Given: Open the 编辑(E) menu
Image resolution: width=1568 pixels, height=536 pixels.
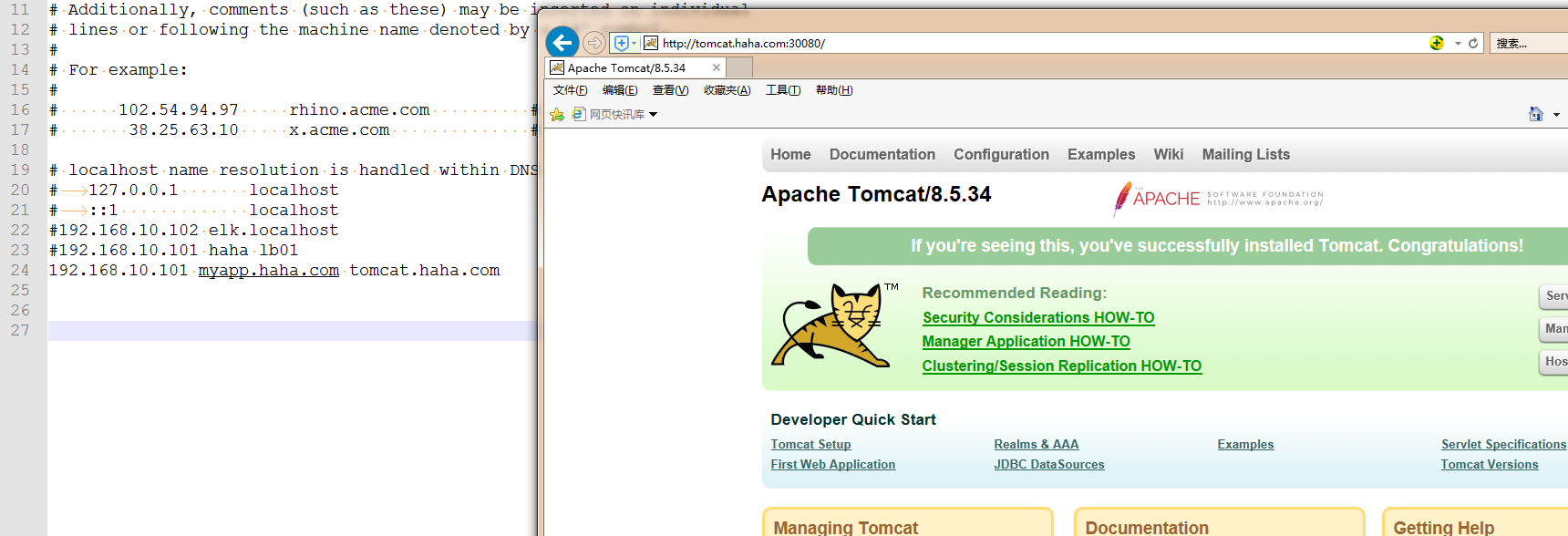Looking at the screenshot, I should click(620, 90).
